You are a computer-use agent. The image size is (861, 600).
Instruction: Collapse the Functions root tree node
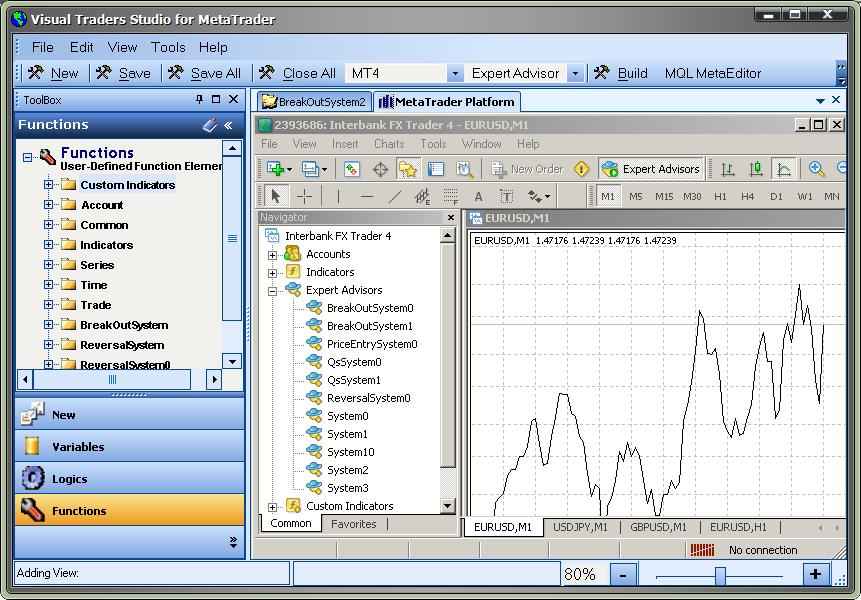[x=27, y=158]
